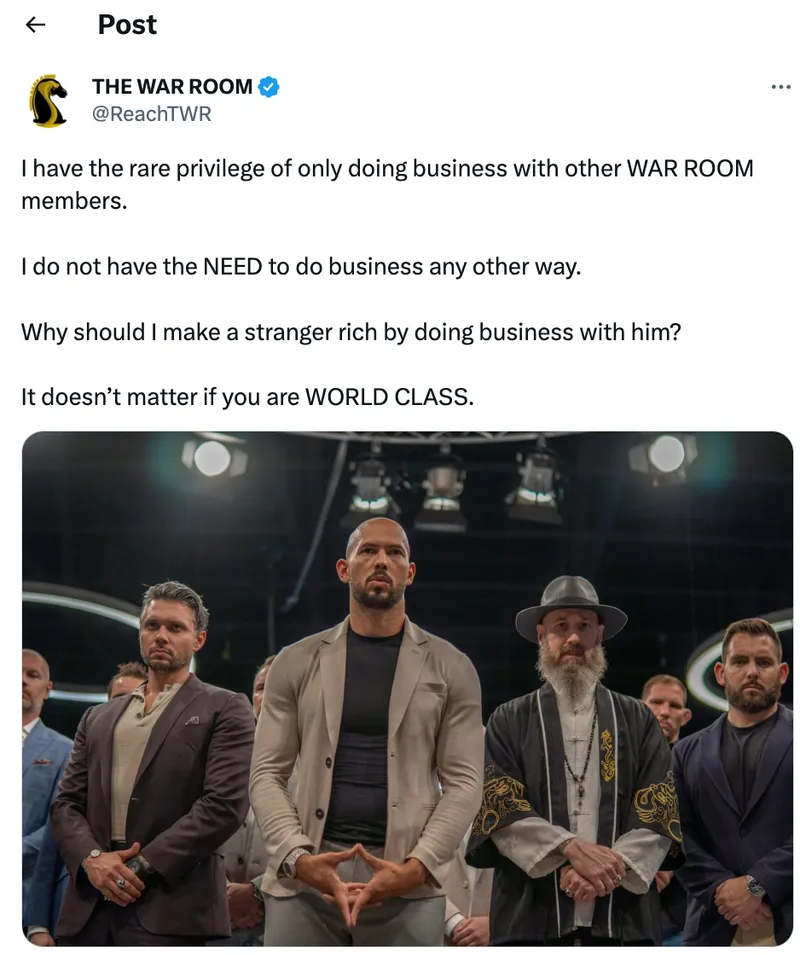The width and height of the screenshot is (800, 955).
Task: Click the line about the NEED
Action: [301, 267]
